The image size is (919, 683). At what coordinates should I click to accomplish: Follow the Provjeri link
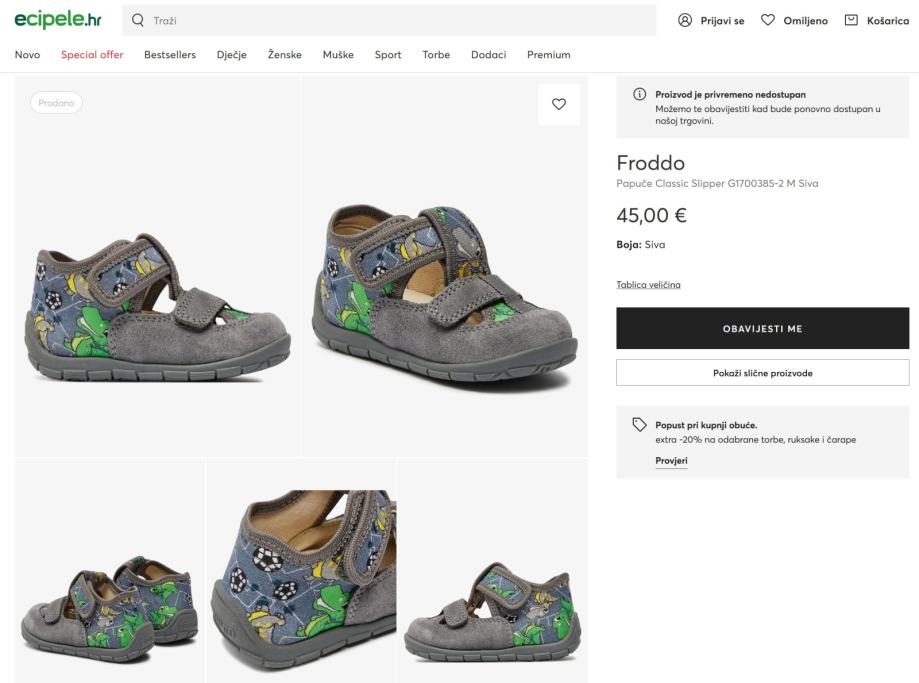[671, 461]
